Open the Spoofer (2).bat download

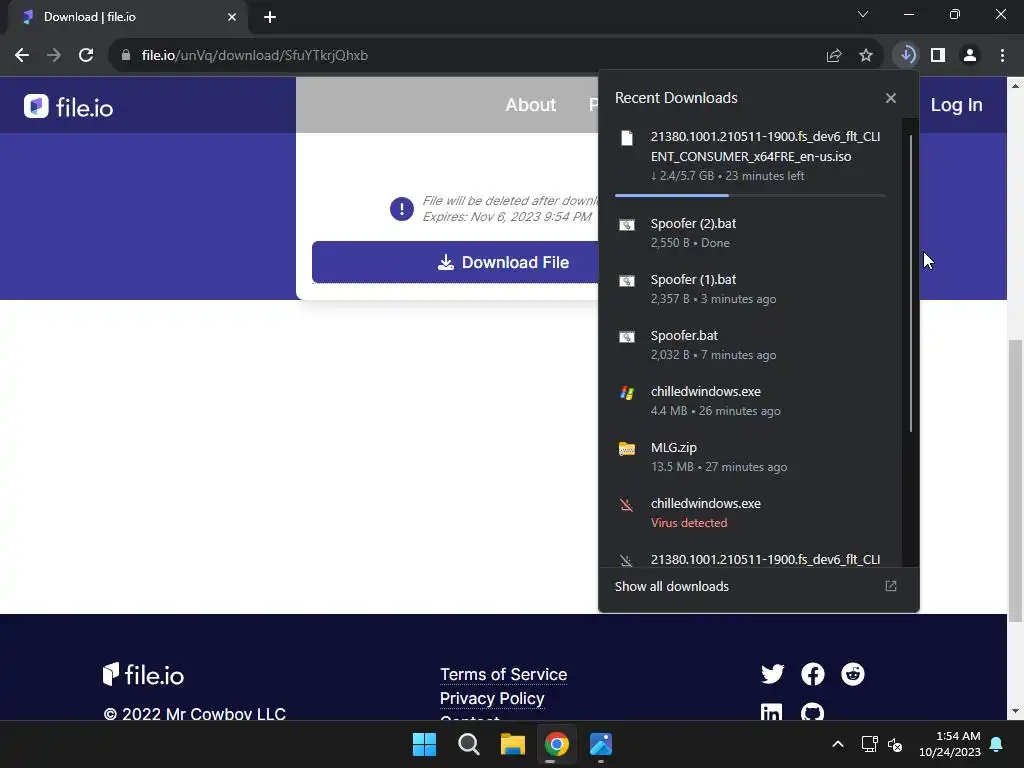750,233
